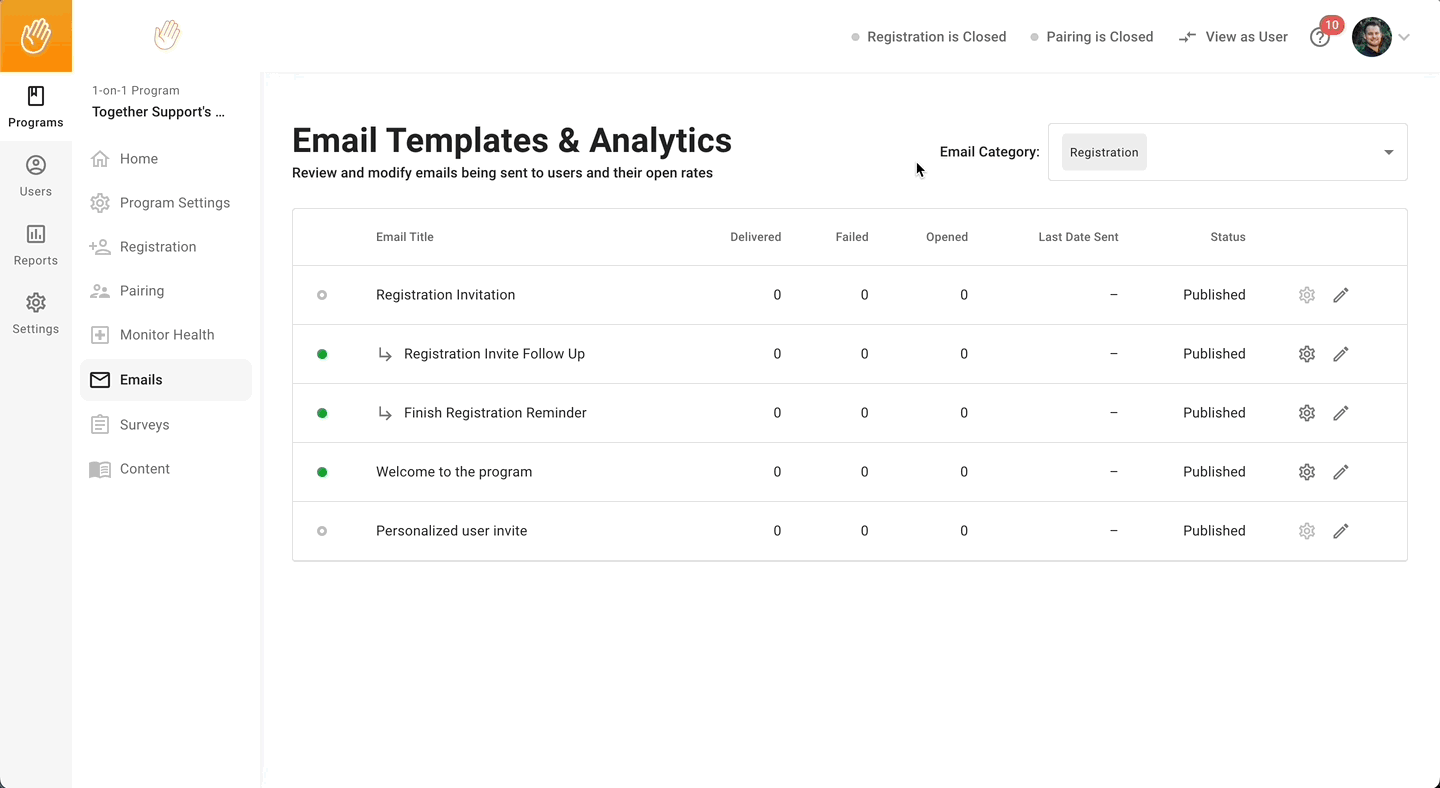Select Emails in sidebar
This screenshot has width=1440, height=788.
point(166,380)
